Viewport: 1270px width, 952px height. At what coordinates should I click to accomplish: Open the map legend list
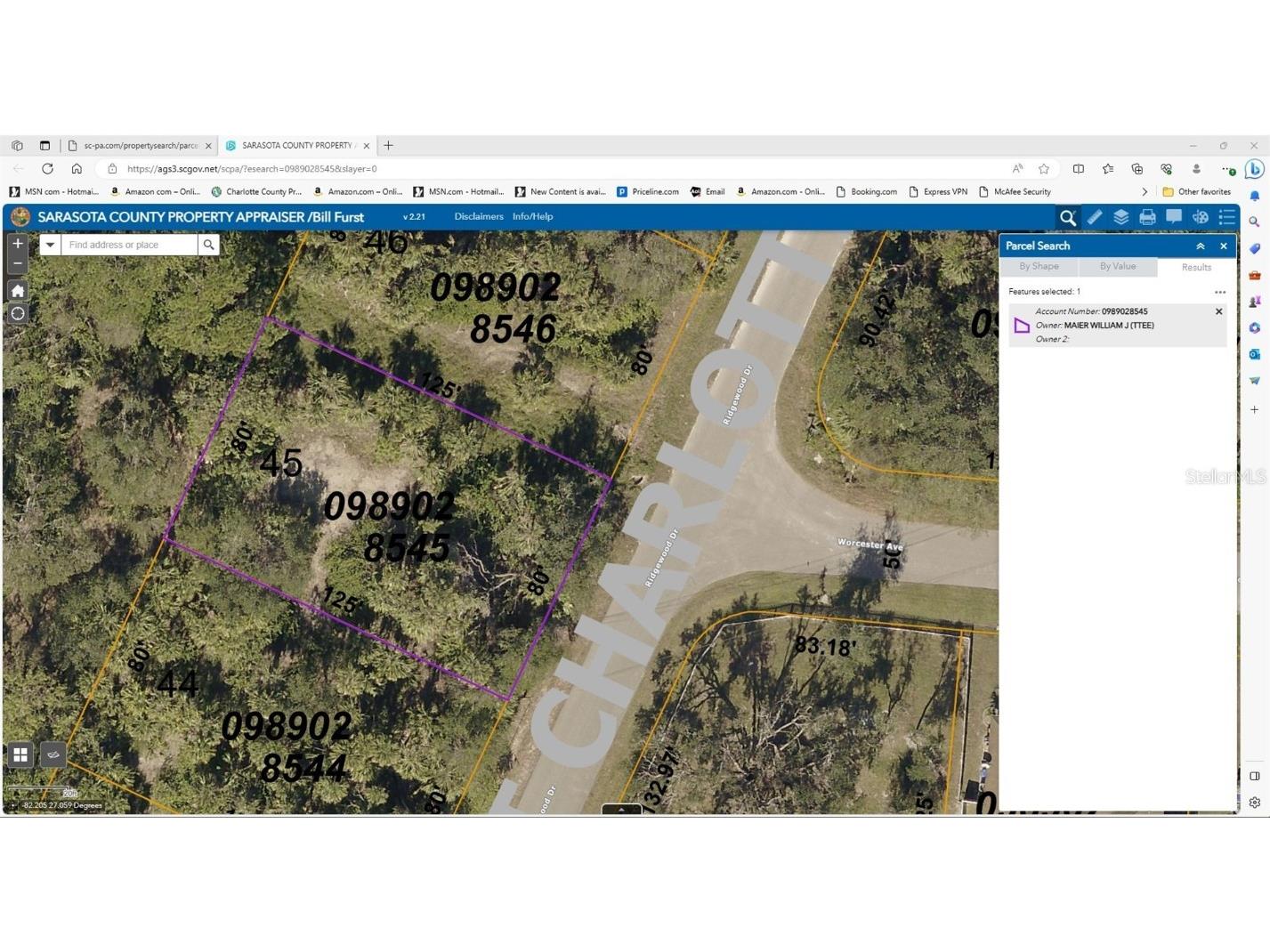1227,216
